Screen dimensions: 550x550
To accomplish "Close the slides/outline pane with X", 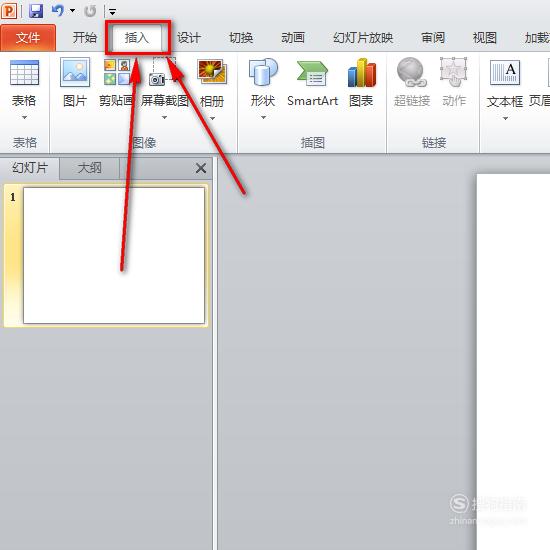I will click(x=201, y=168).
